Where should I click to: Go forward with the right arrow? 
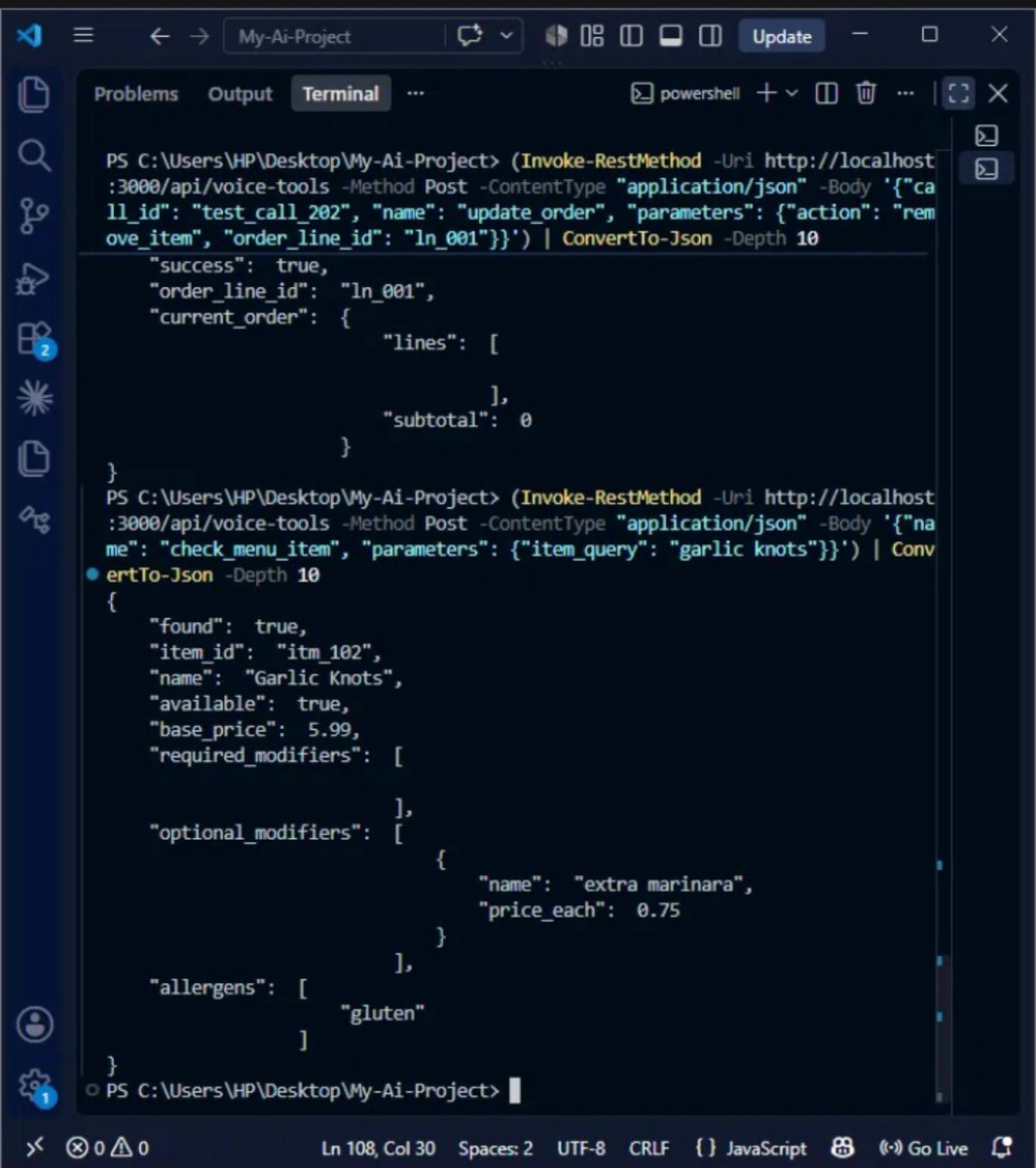[x=200, y=36]
